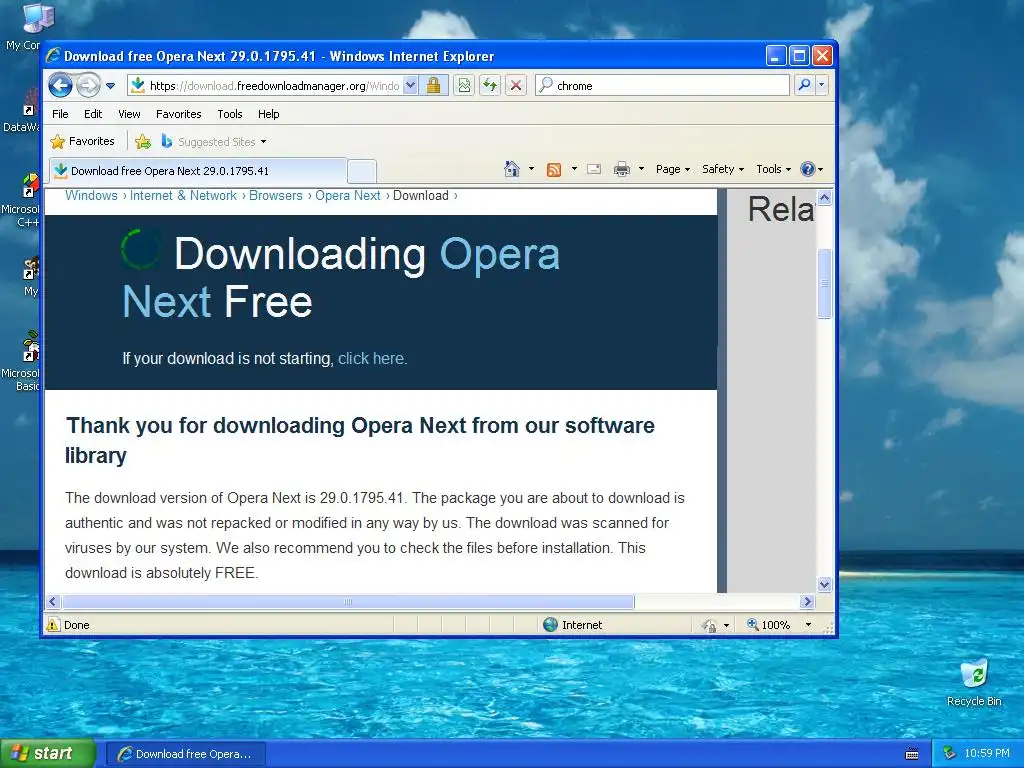Click the Forward navigation arrow
Viewport: 1024px width, 768px height.
click(89, 85)
